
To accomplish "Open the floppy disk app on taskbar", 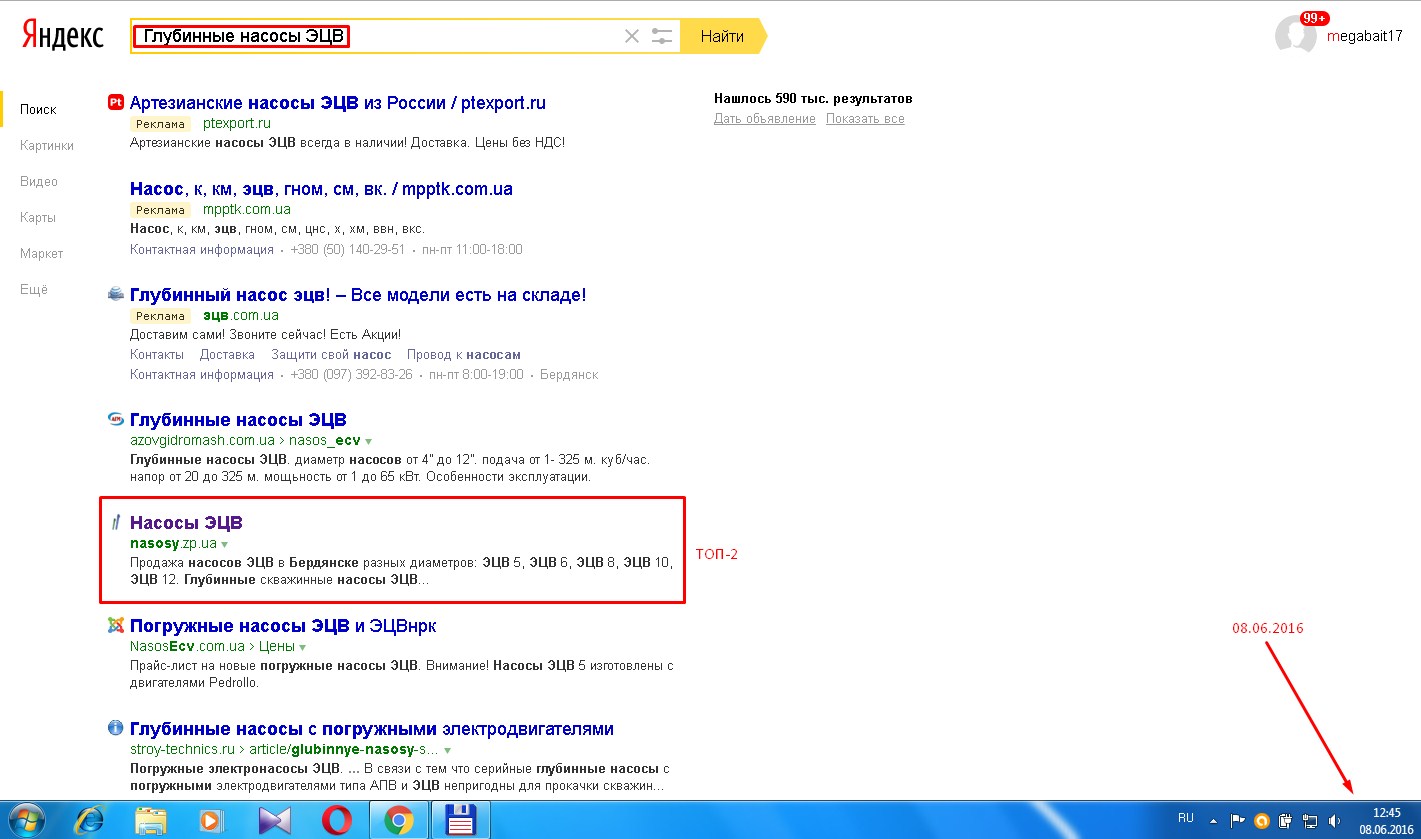I will pyautogui.click(x=460, y=820).
